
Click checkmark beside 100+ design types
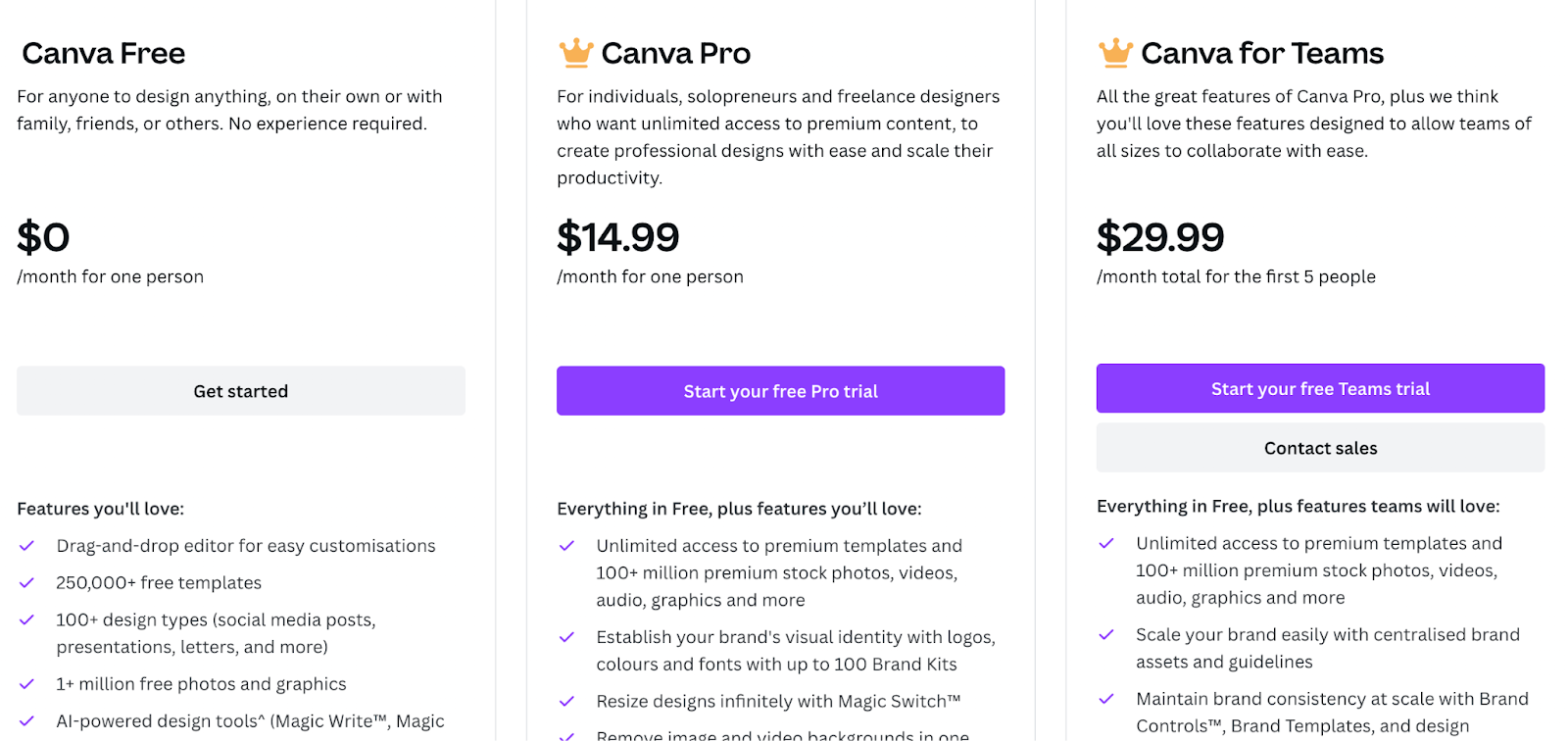click(27, 620)
